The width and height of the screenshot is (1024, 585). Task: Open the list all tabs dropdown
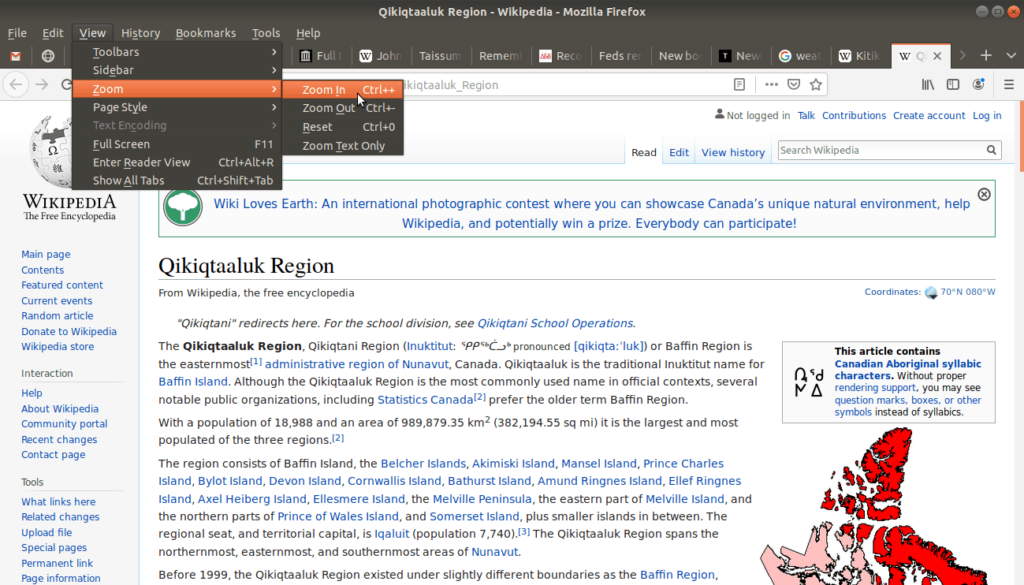pos(1011,55)
